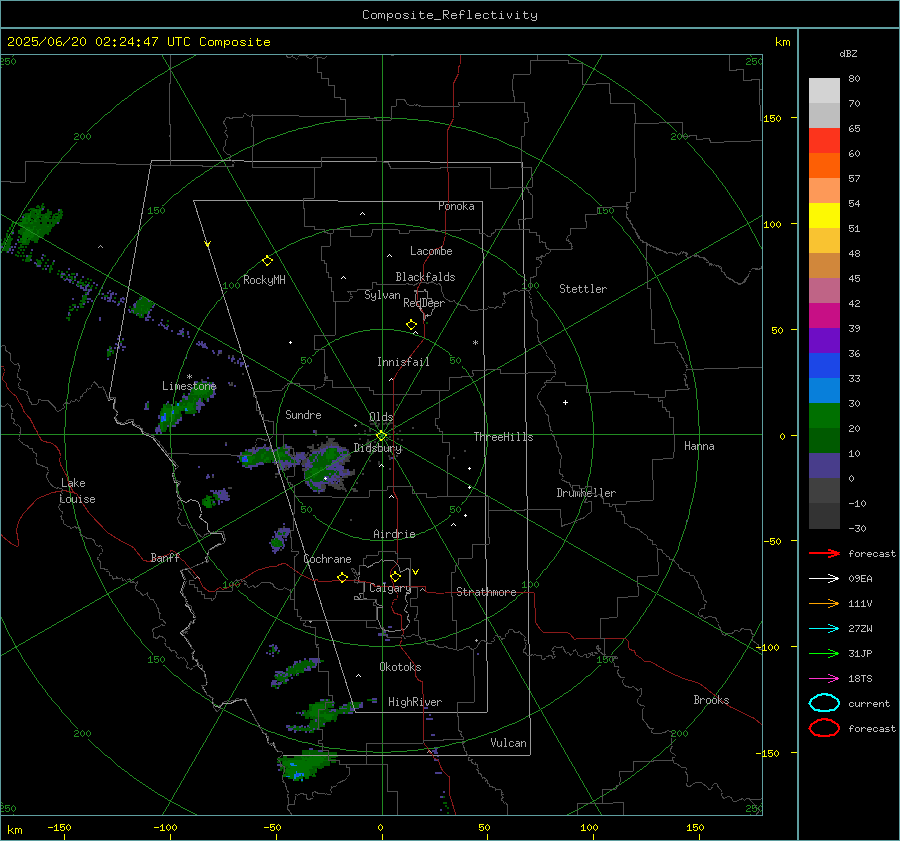The image size is (900, 841).
Task: Select the white 09EA arrow in legend
Action: click(824, 579)
